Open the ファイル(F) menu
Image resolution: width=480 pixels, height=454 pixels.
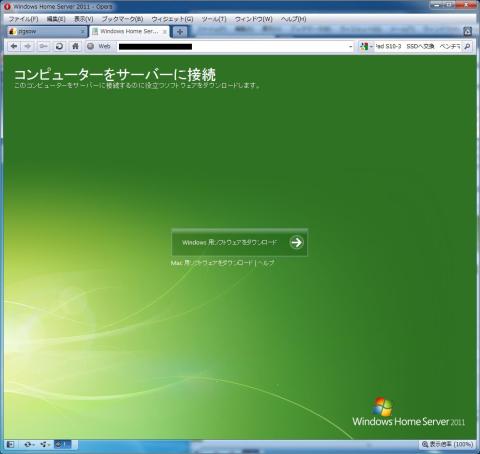(x=23, y=19)
